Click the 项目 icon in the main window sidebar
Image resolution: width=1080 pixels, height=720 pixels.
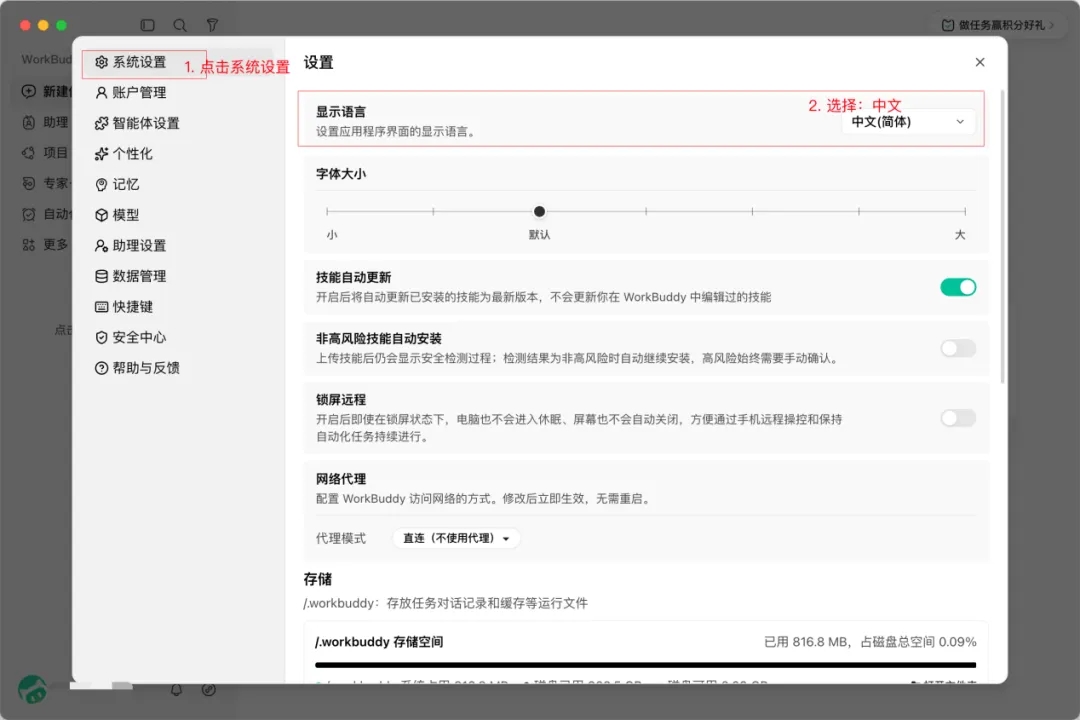(x=29, y=152)
